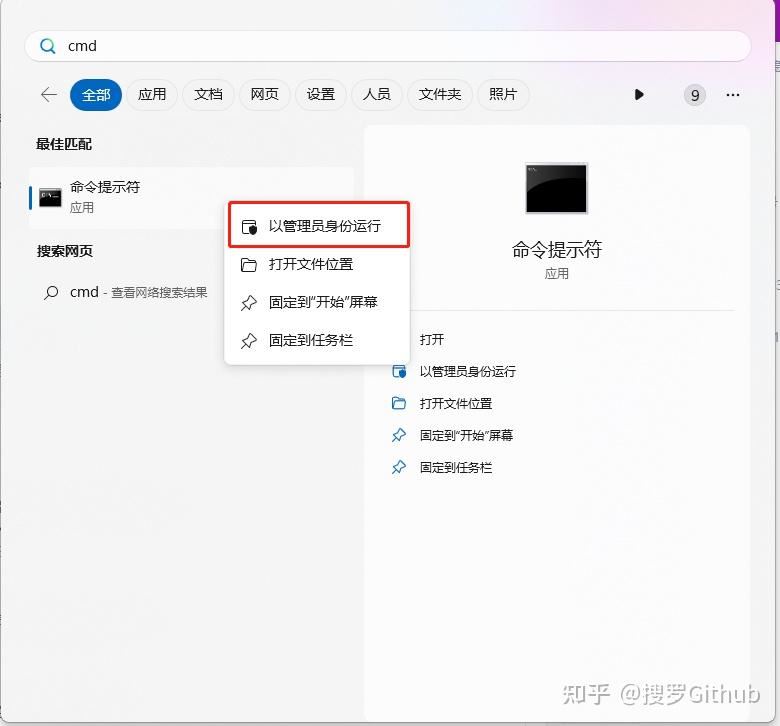The width and height of the screenshot is (780, 726).
Task: Click 固定到任务栏 in preview pane
Action: coord(456,467)
